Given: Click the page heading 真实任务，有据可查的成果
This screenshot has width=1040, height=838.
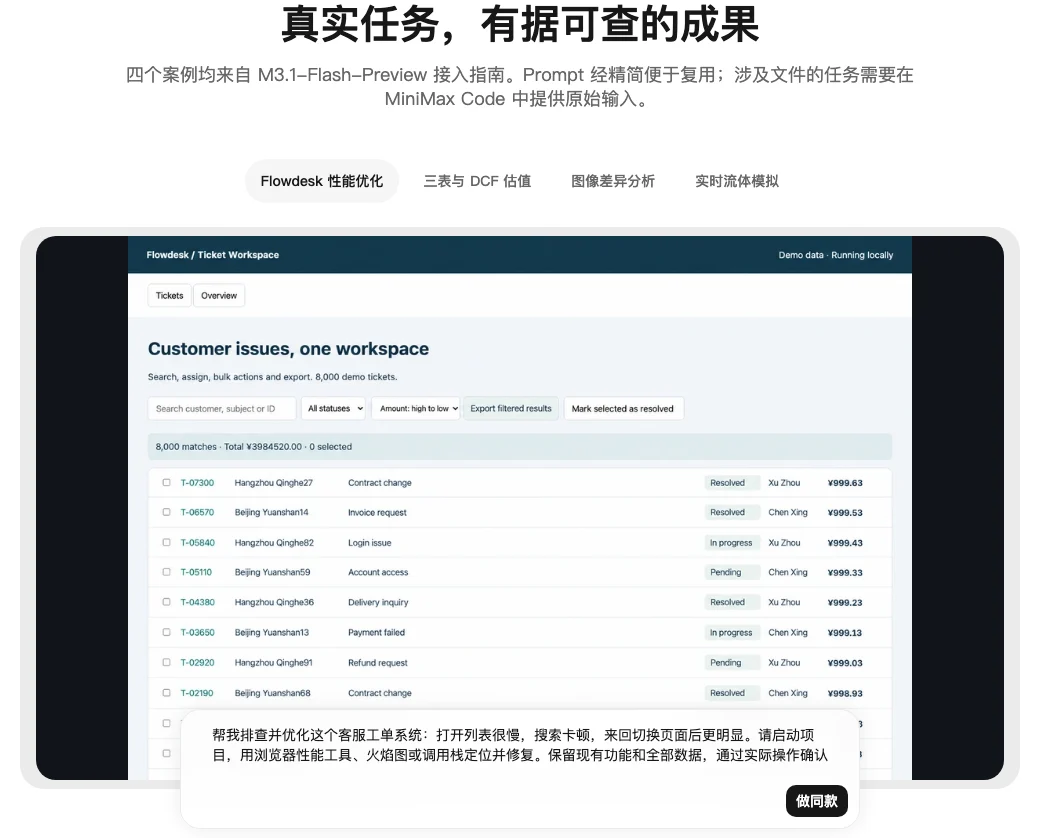Looking at the screenshot, I should tap(519, 24).
